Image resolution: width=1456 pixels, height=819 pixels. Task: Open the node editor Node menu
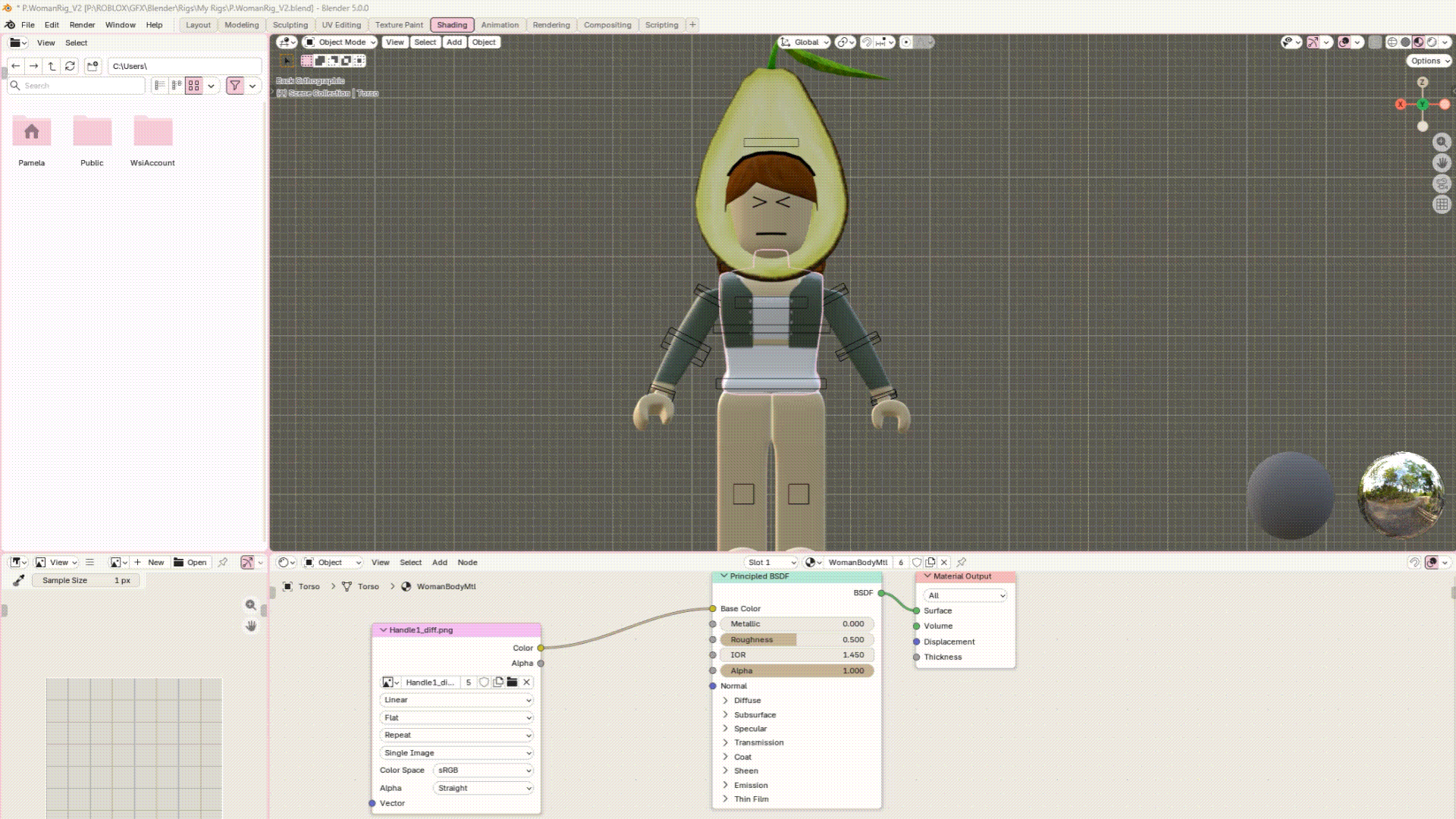pyautogui.click(x=467, y=563)
